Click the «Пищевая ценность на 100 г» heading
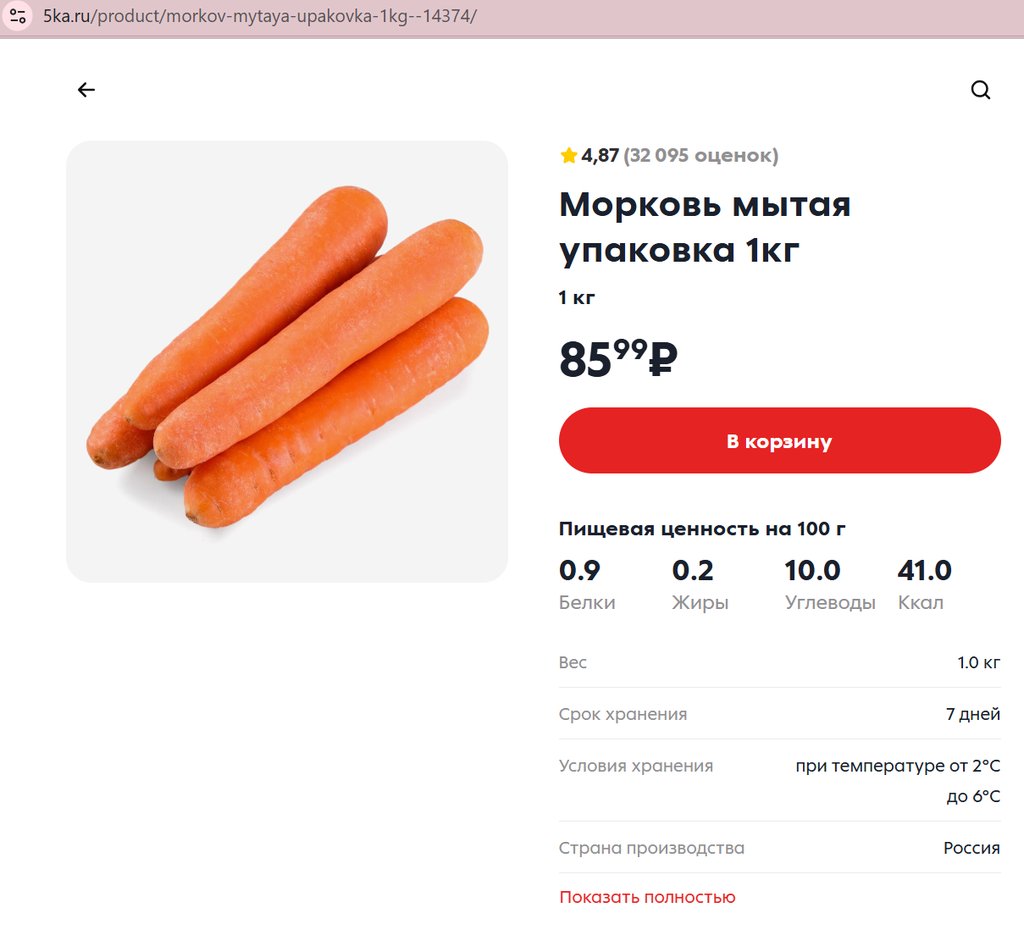The height and width of the screenshot is (930, 1024). coord(703,529)
